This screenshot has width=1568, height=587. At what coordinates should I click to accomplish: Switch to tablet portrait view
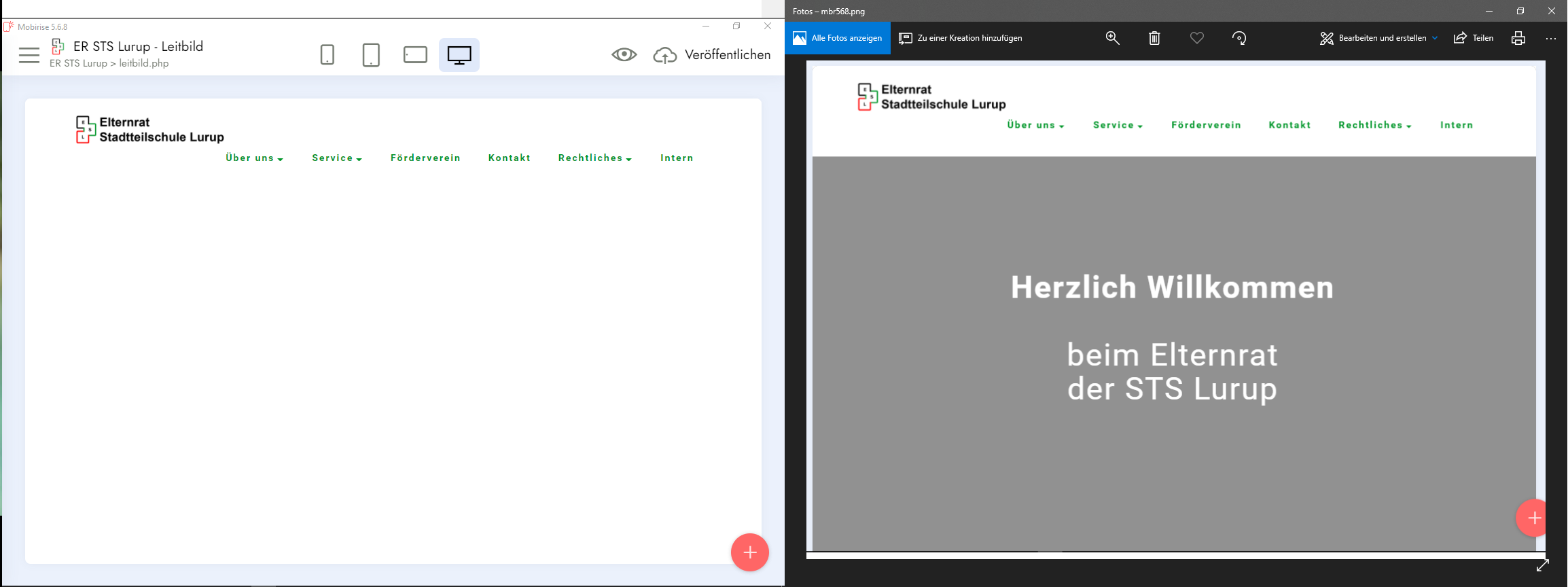point(371,55)
